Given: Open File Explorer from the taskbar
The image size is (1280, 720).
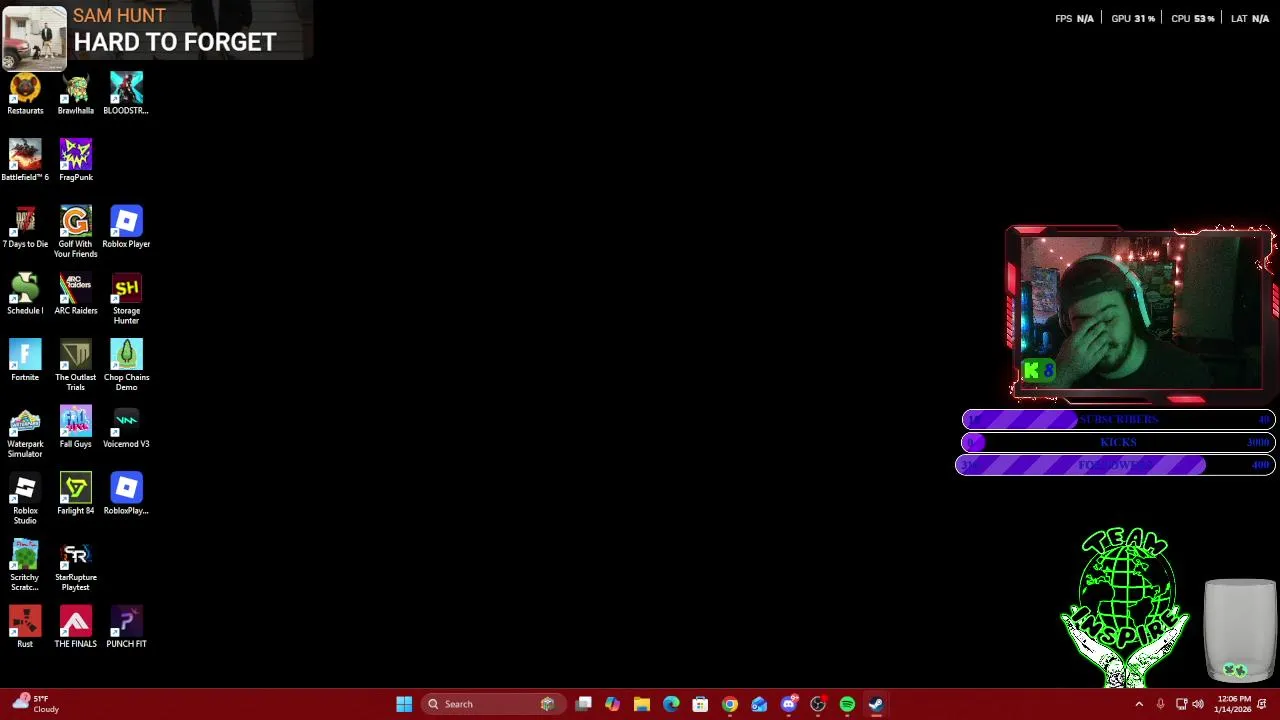Looking at the screenshot, I should pos(642,704).
